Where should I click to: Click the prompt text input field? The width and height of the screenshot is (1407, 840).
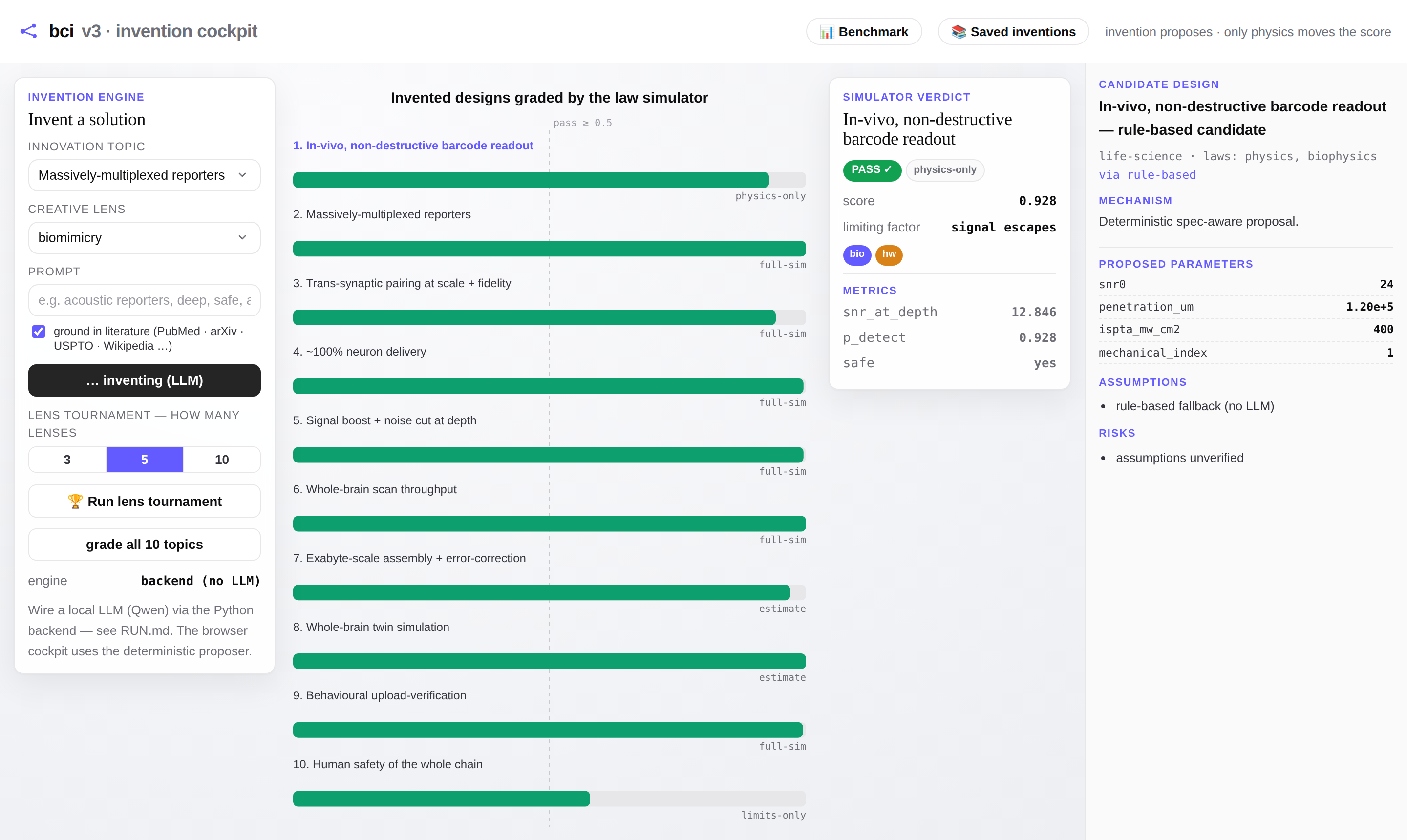coord(145,300)
